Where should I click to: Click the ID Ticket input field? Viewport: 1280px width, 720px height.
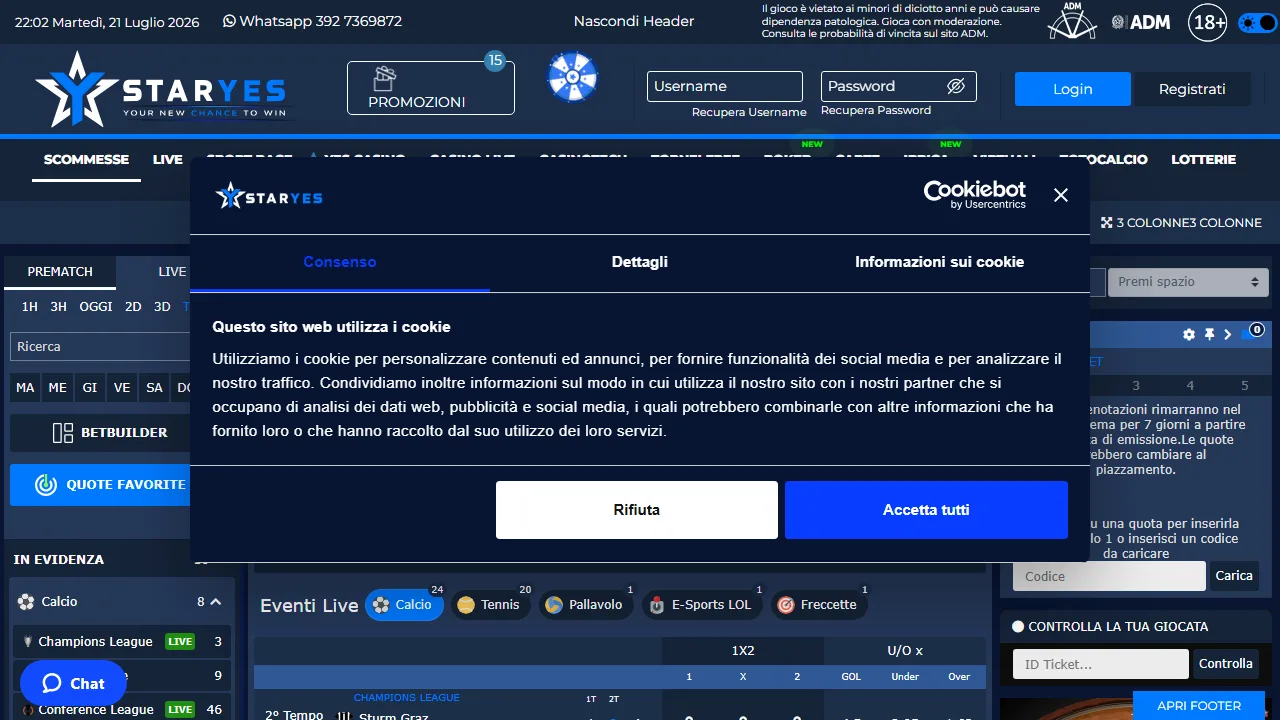pos(1101,664)
